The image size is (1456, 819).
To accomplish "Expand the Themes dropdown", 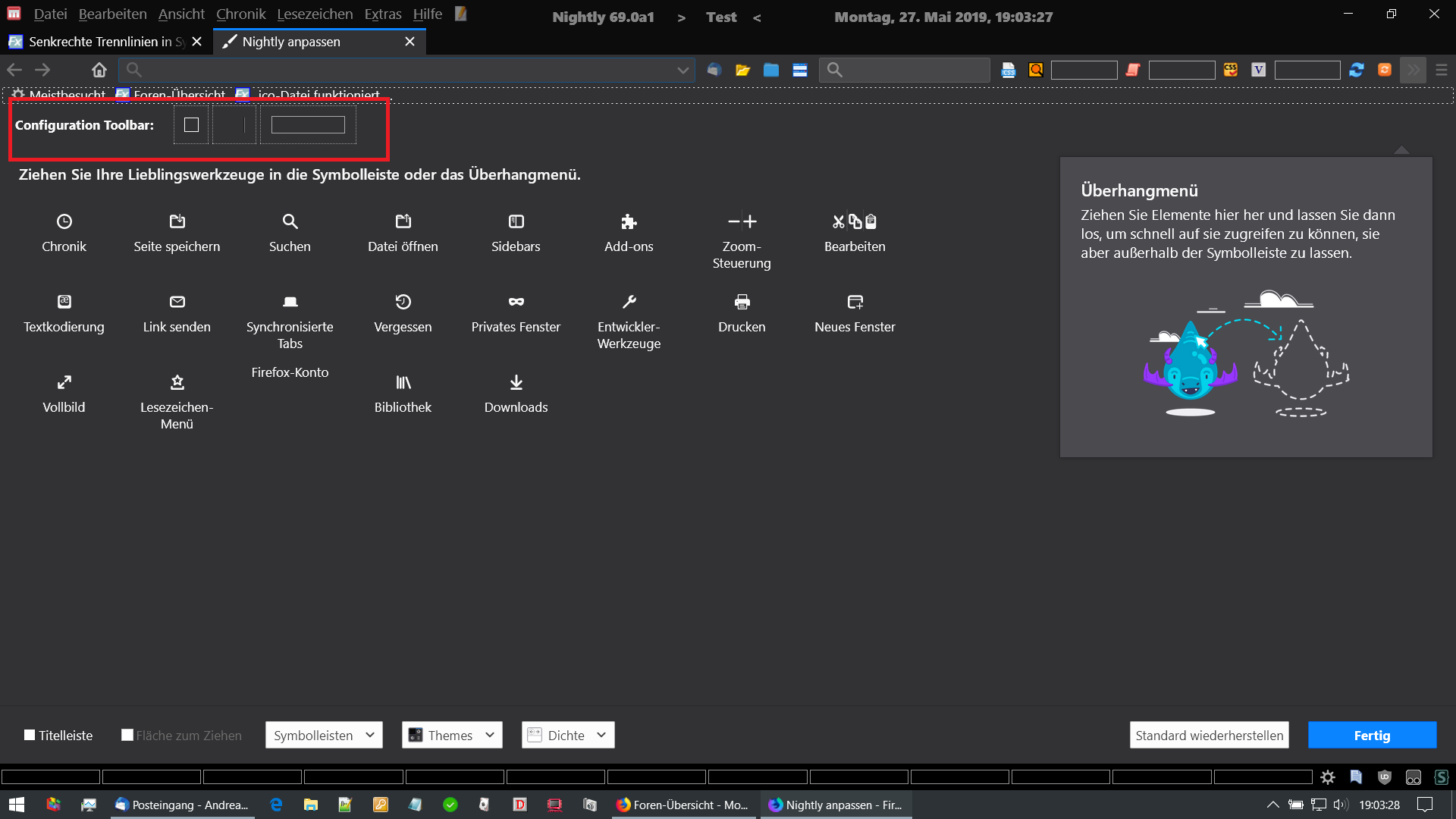I will (452, 735).
